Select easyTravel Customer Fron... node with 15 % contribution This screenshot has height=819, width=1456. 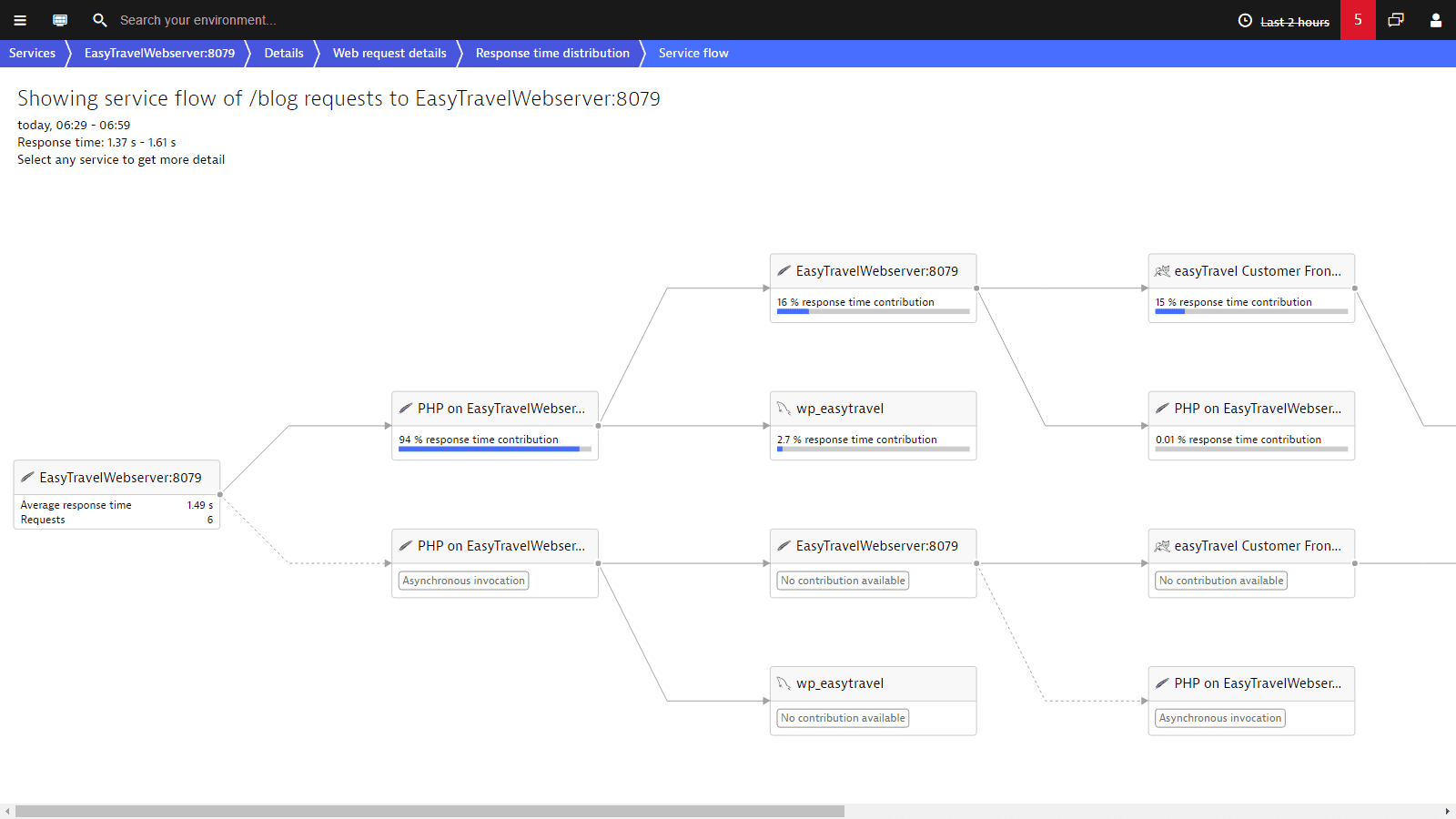[1251, 288]
